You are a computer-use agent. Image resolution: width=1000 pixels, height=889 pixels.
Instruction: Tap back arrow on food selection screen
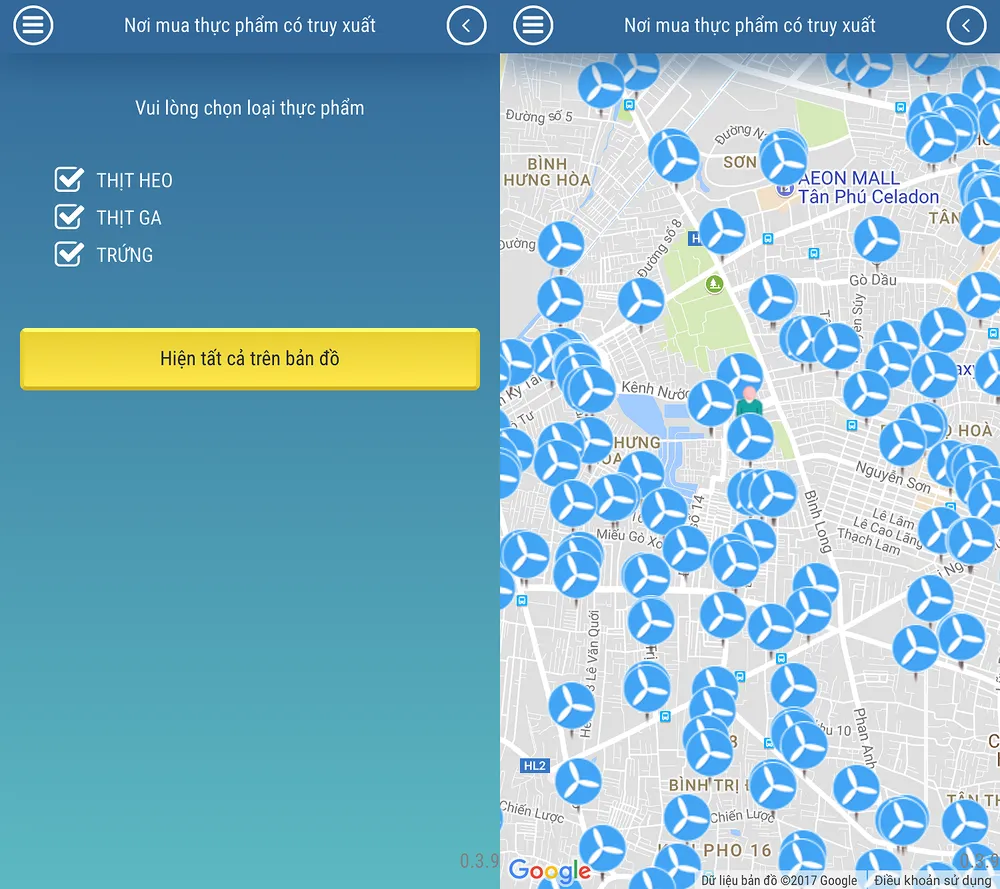(466, 26)
